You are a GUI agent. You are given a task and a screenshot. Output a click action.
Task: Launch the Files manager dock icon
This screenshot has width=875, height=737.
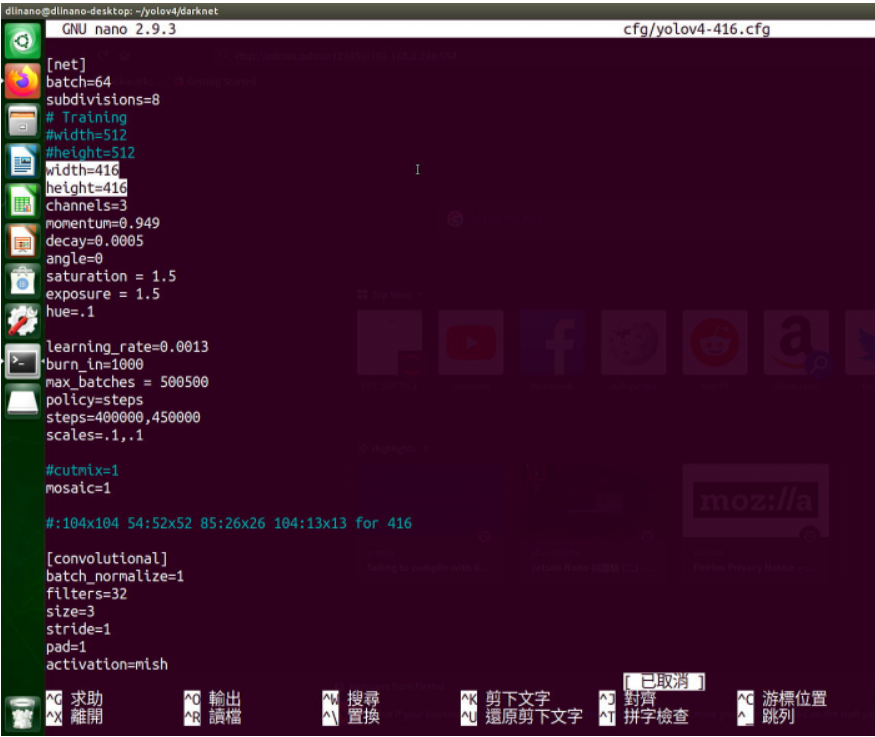coord(22,121)
